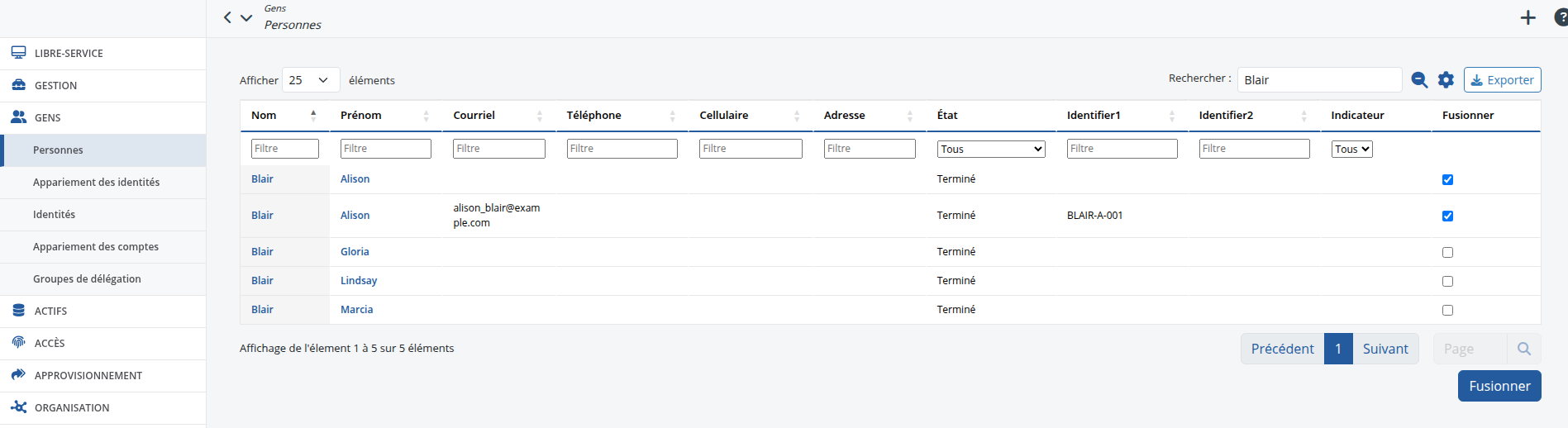1568x428 pixels.
Task: Open the Afficher 25 elements dropdown
Action: pyautogui.click(x=311, y=80)
